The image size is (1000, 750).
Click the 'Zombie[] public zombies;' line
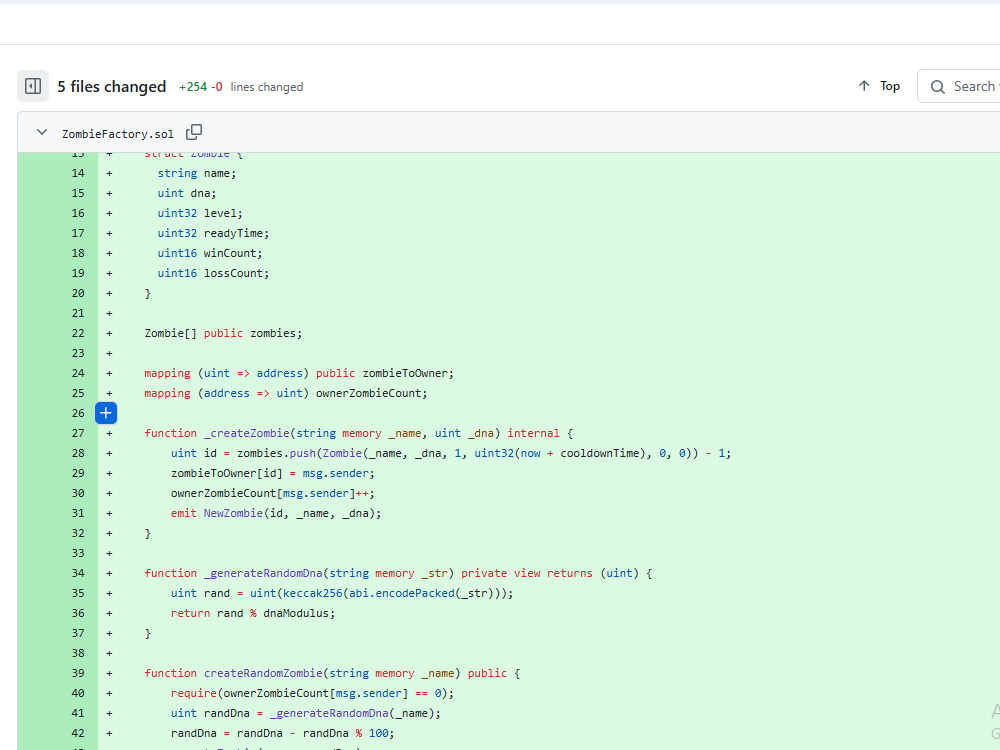tap(223, 333)
